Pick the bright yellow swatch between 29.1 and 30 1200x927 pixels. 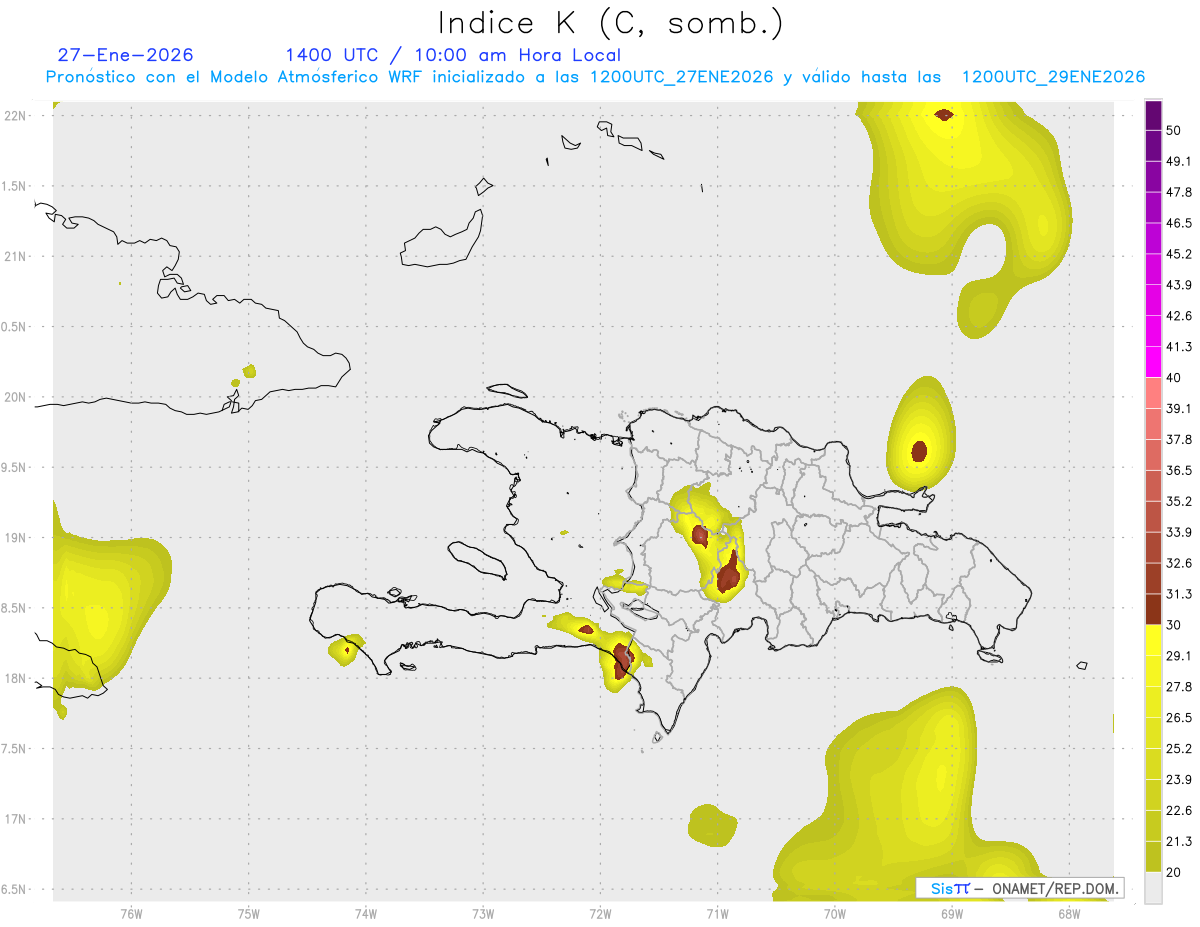[1153, 640]
